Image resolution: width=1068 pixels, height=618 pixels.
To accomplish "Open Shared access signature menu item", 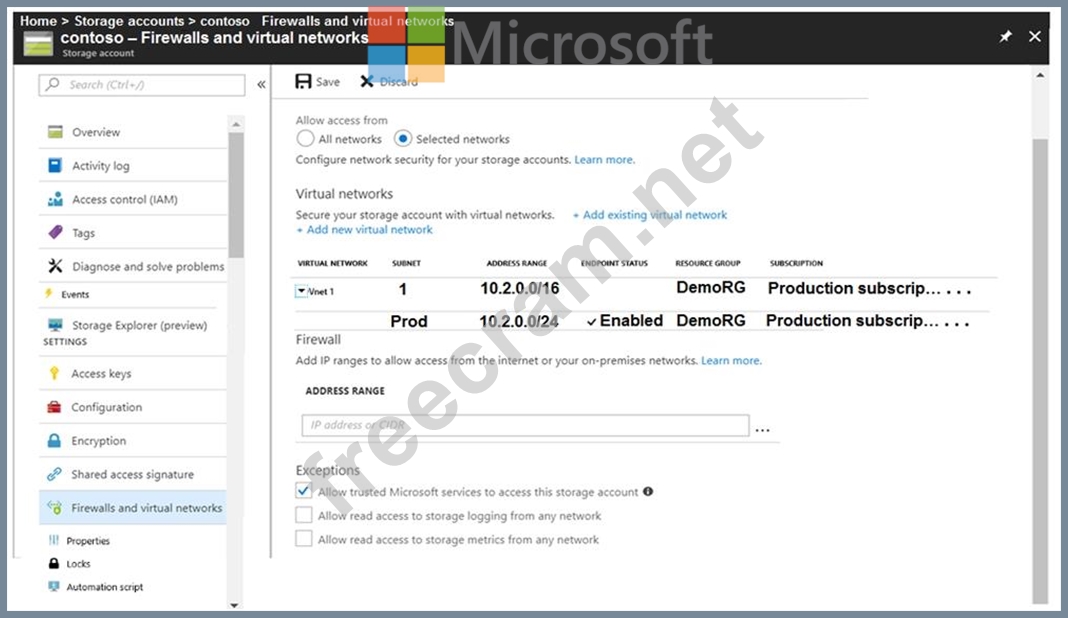I will tap(133, 474).
